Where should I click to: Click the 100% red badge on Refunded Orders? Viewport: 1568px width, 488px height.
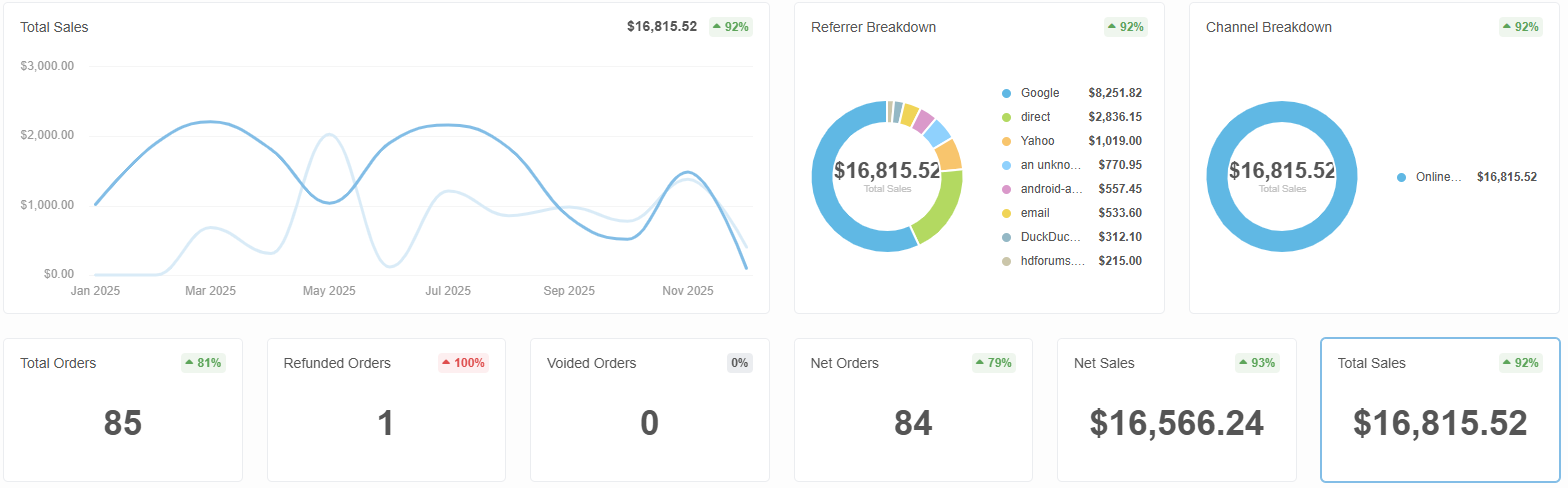(463, 363)
